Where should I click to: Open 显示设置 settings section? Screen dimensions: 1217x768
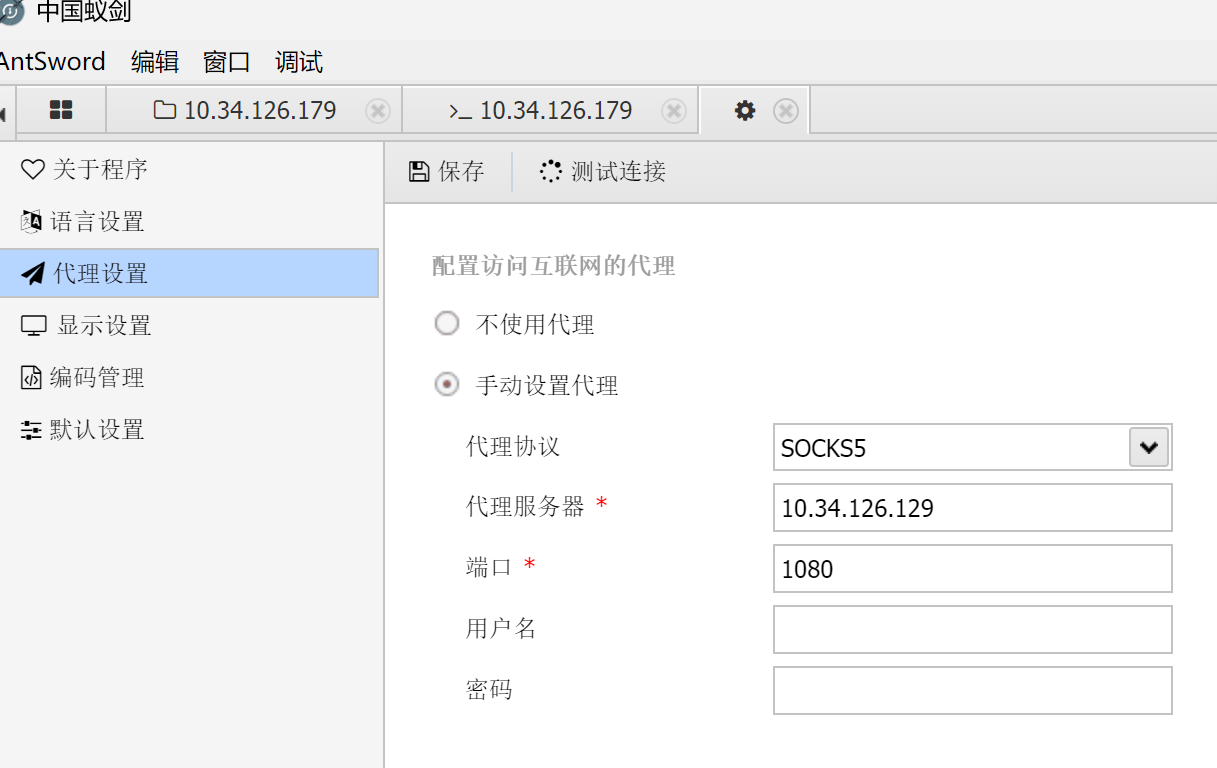coord(190,325)
